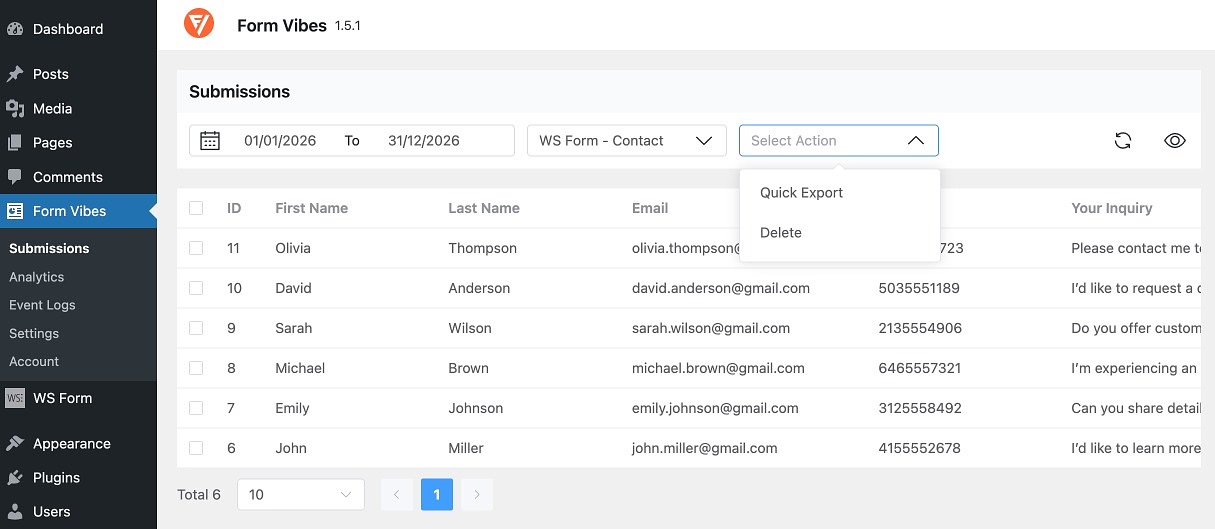
Task: Click the Users person icon
Action: click(15, 511)
